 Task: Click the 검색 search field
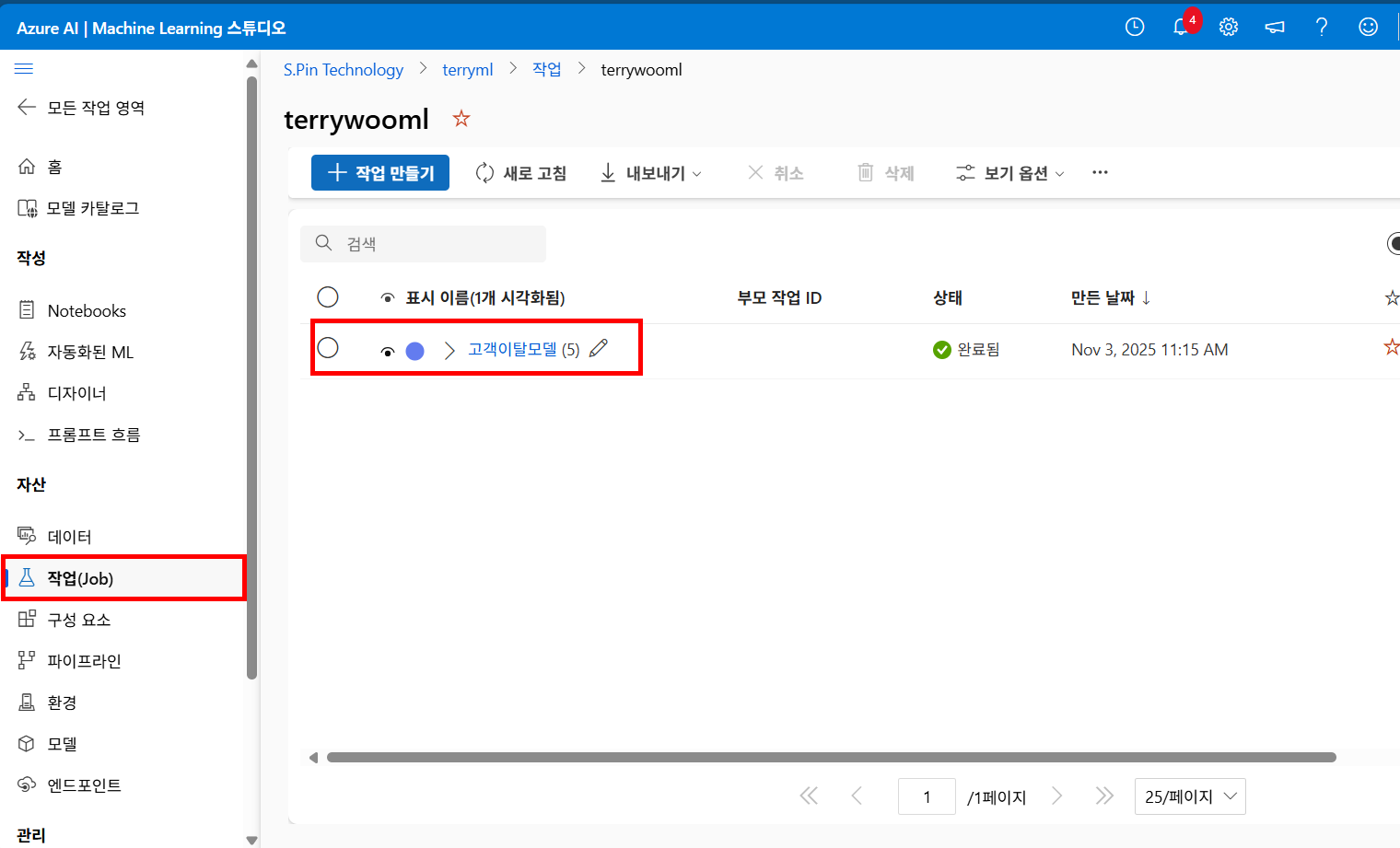pos(424,243)
